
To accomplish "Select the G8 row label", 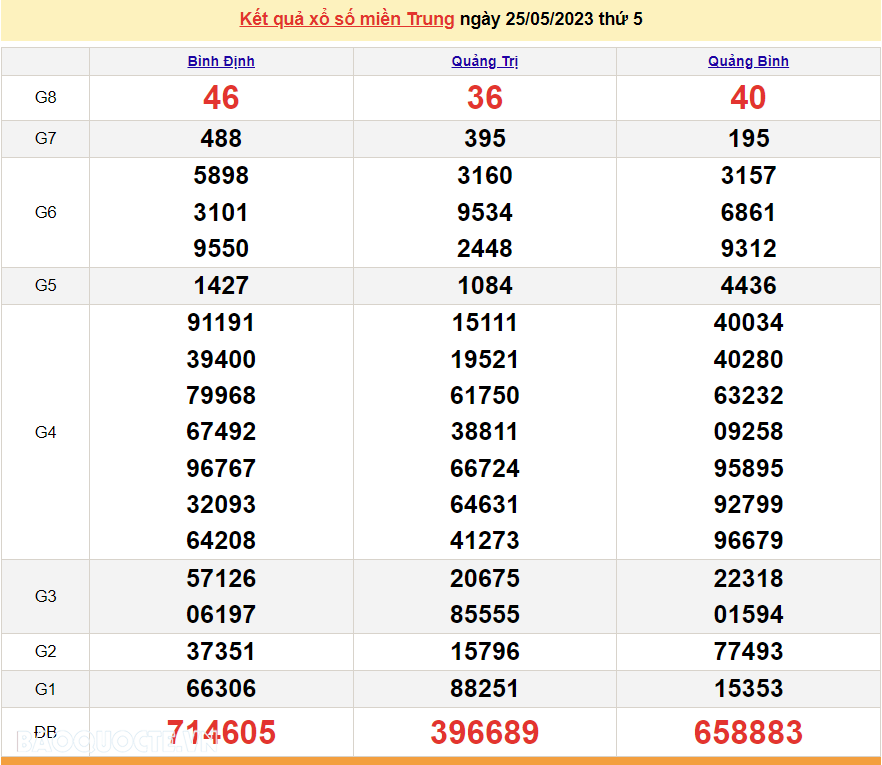I will click(45, 97).
